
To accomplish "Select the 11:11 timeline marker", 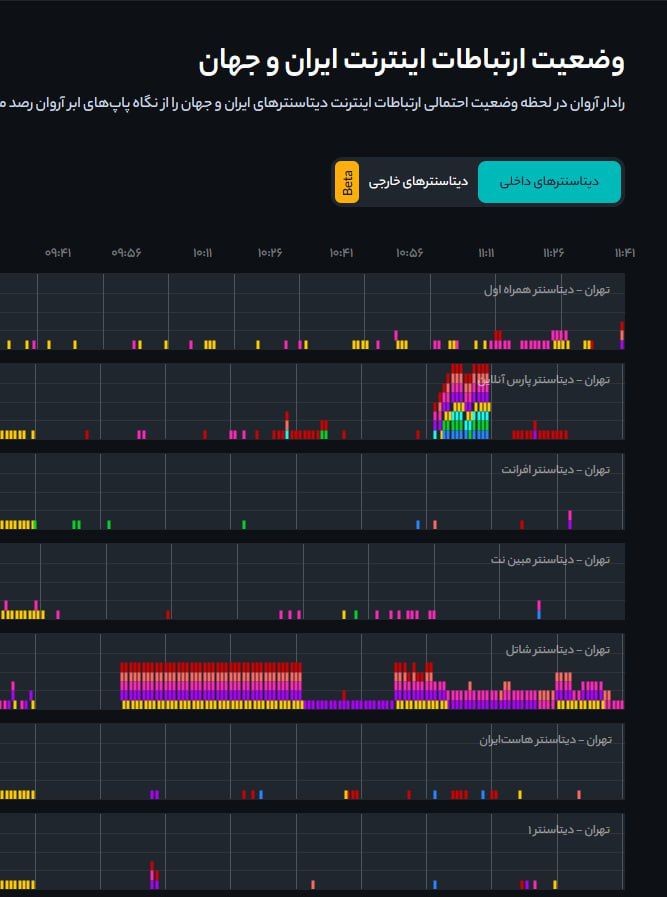I will pos(486,253).
